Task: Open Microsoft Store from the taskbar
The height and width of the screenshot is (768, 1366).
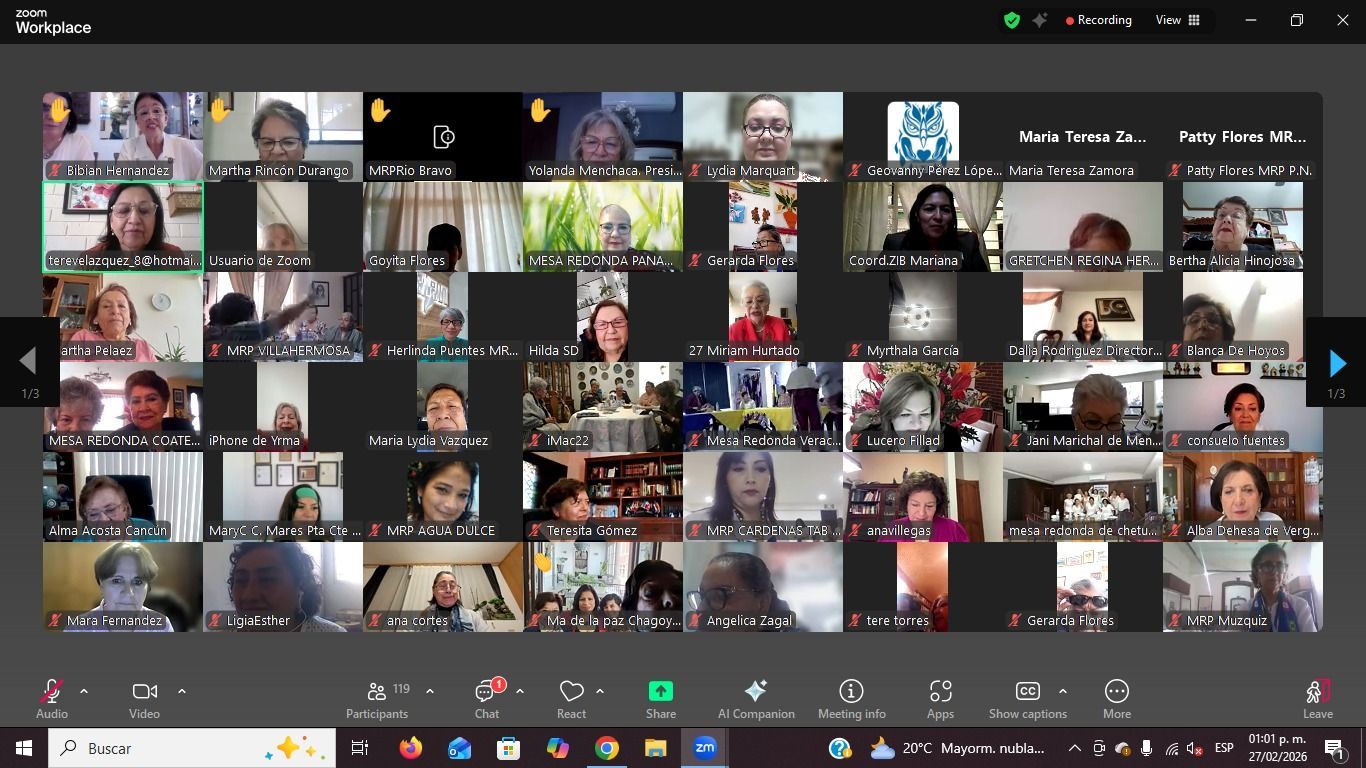Action: pyautogui.click(x=508, y=748)
